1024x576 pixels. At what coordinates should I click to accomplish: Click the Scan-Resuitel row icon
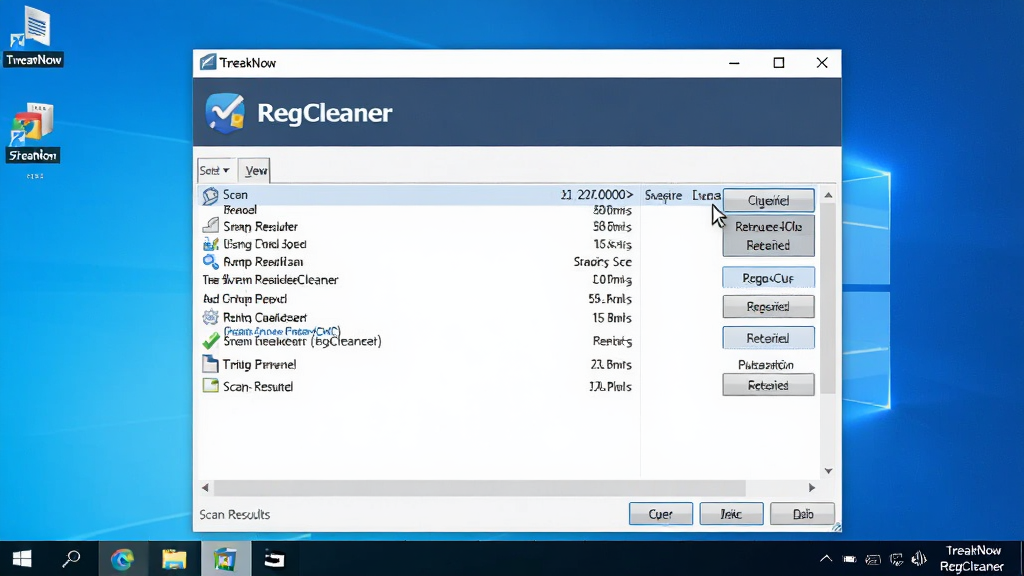coord(210,386)
